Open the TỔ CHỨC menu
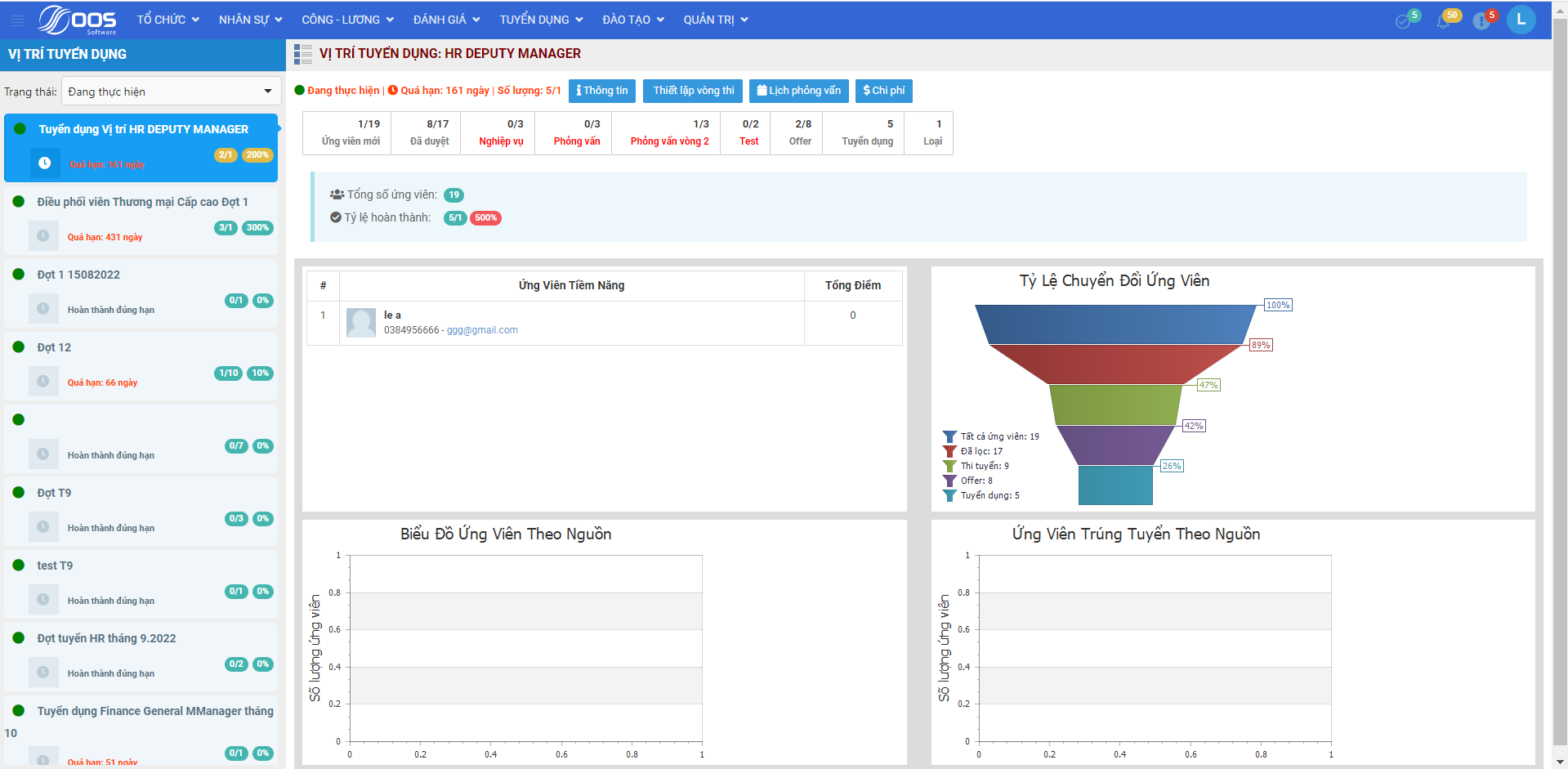This screenshot has height=769, width=1568. (168, 20)
